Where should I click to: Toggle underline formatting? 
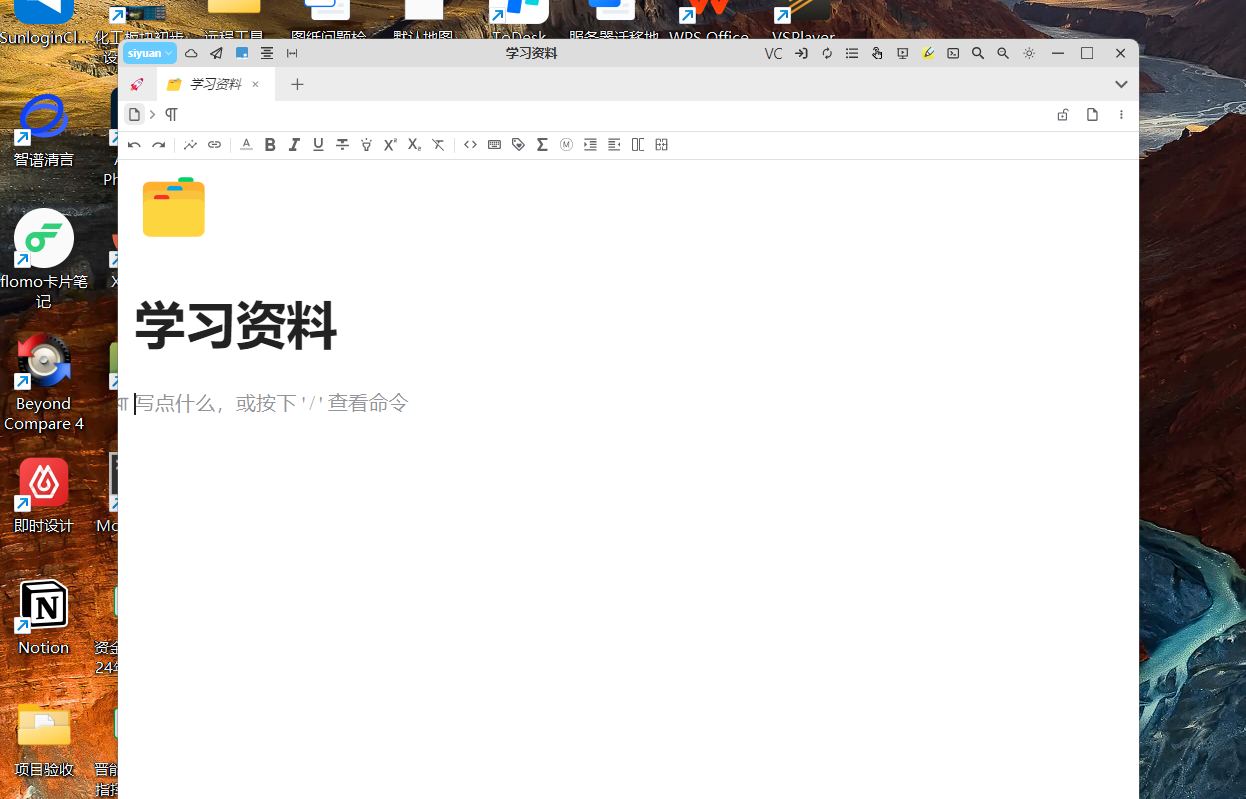318,145
